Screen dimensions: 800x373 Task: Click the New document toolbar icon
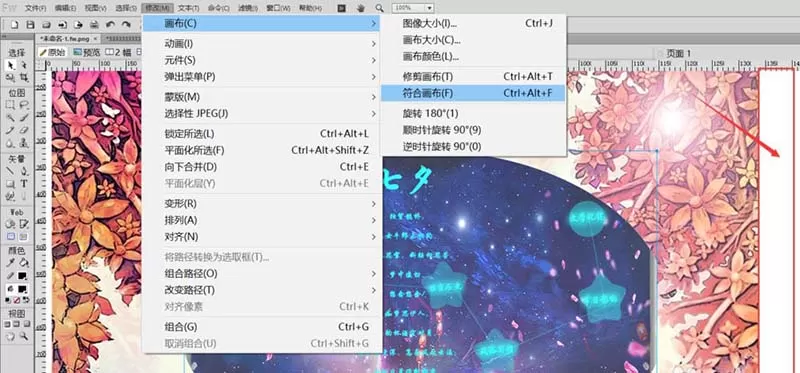[15, 25]
